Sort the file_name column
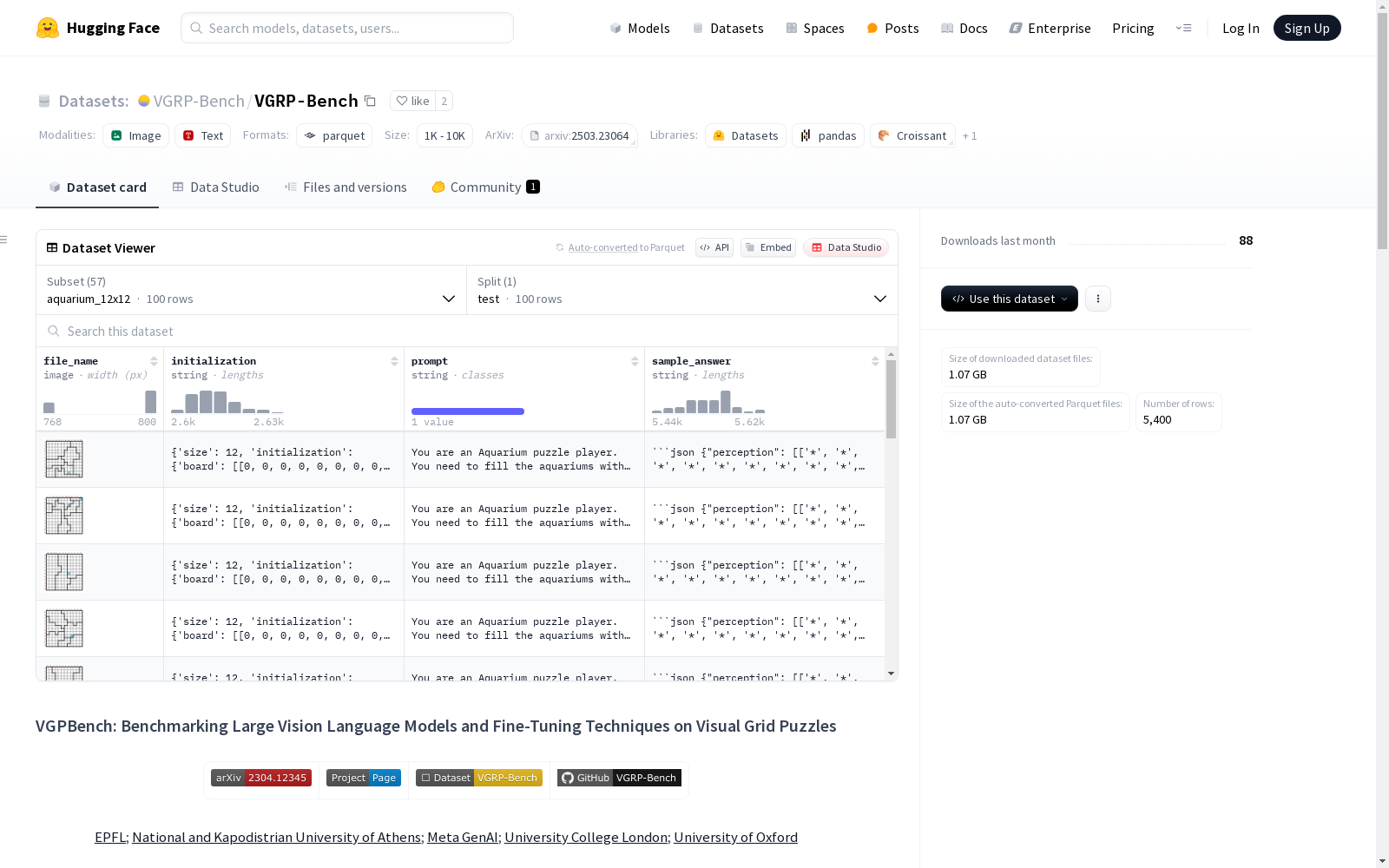Screen dimensions: 1389x868 tap(154, 361)
